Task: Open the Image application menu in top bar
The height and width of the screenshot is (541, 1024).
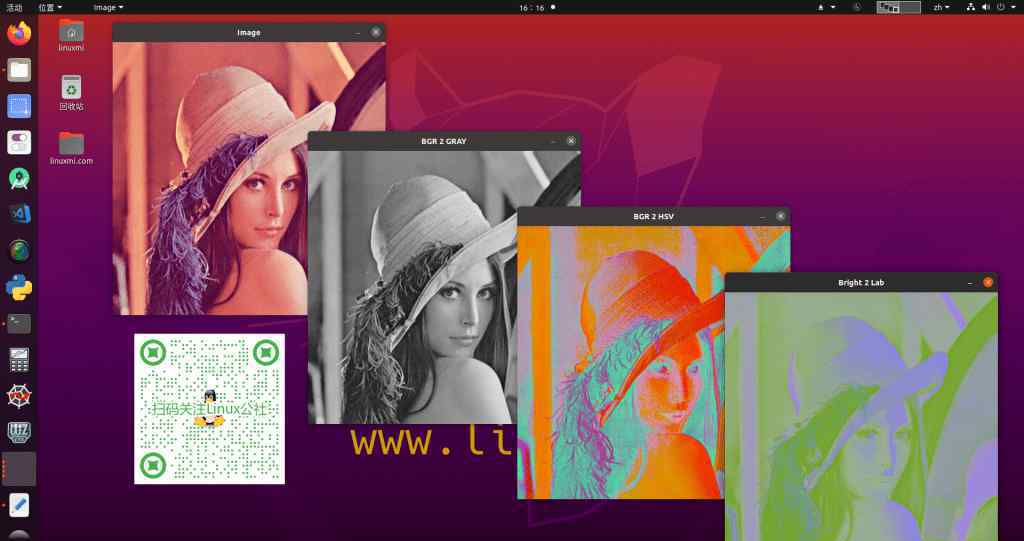Action: 108,8
